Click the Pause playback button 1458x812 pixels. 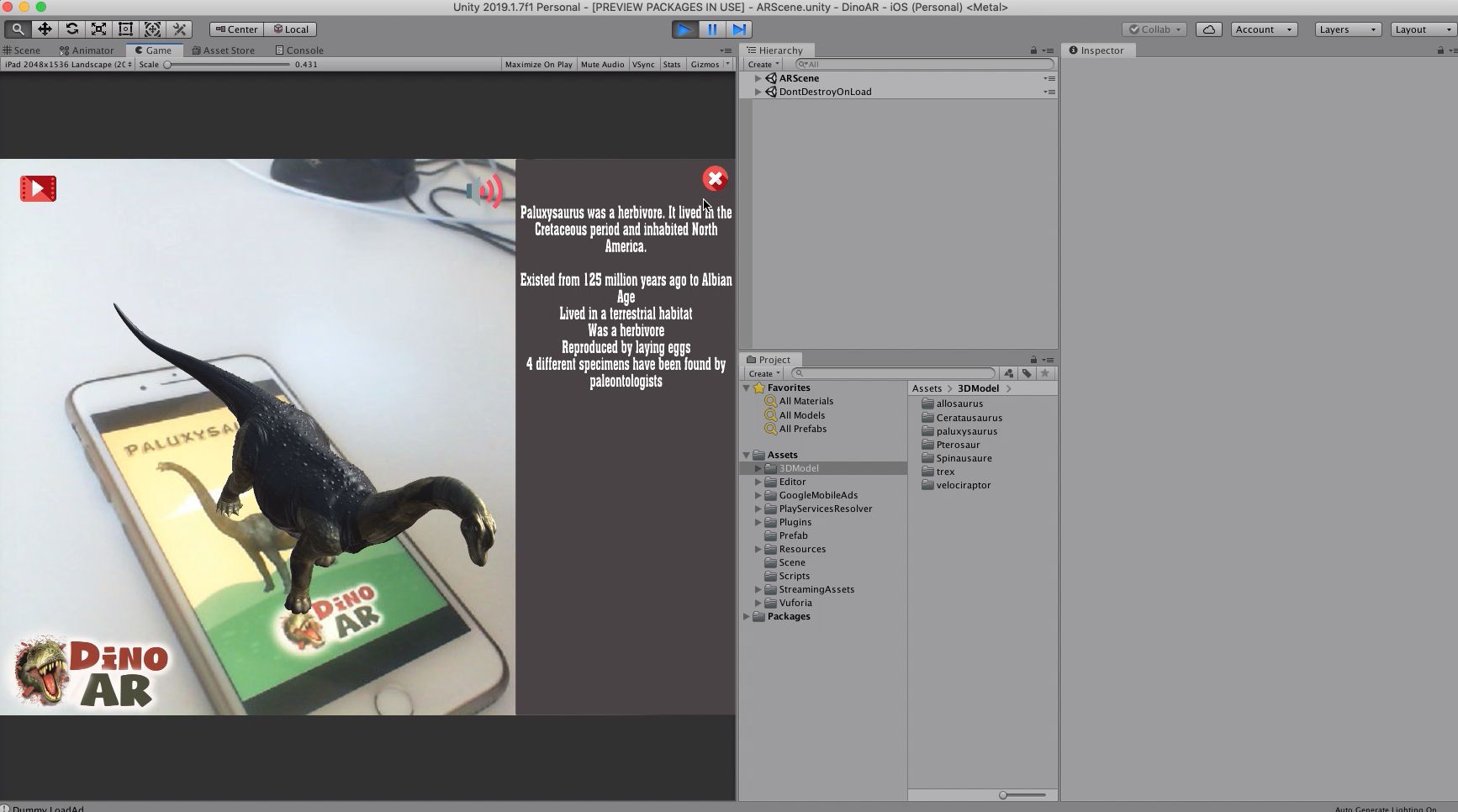(x=712, y=29)
